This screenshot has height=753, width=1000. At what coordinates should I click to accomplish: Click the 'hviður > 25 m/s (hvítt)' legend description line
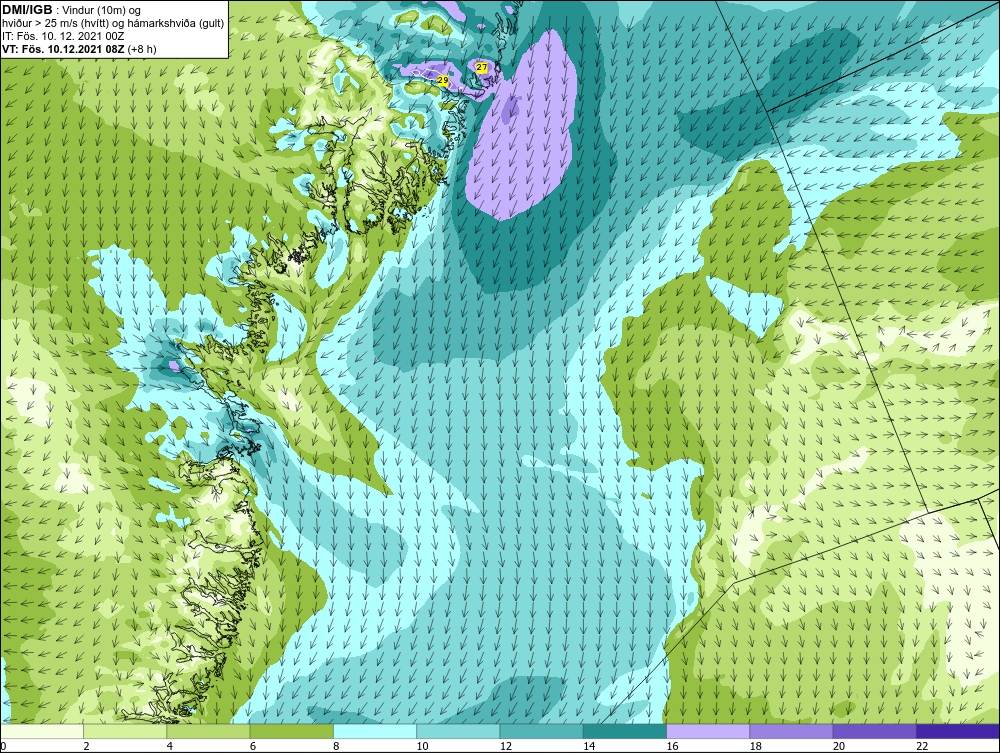point(113,24)
